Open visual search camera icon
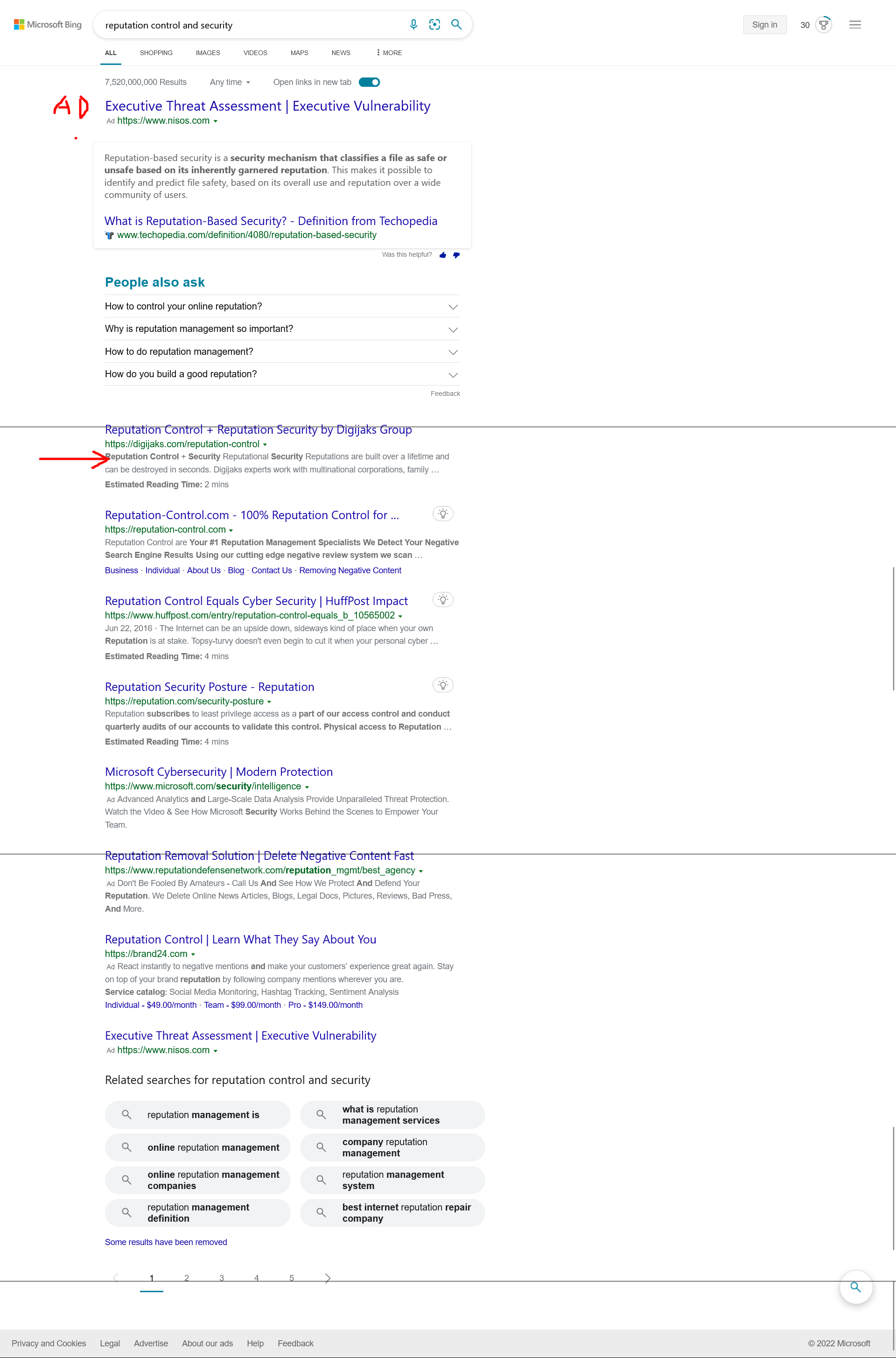Viewport: 896px width, 1358px height. (435, 25)
